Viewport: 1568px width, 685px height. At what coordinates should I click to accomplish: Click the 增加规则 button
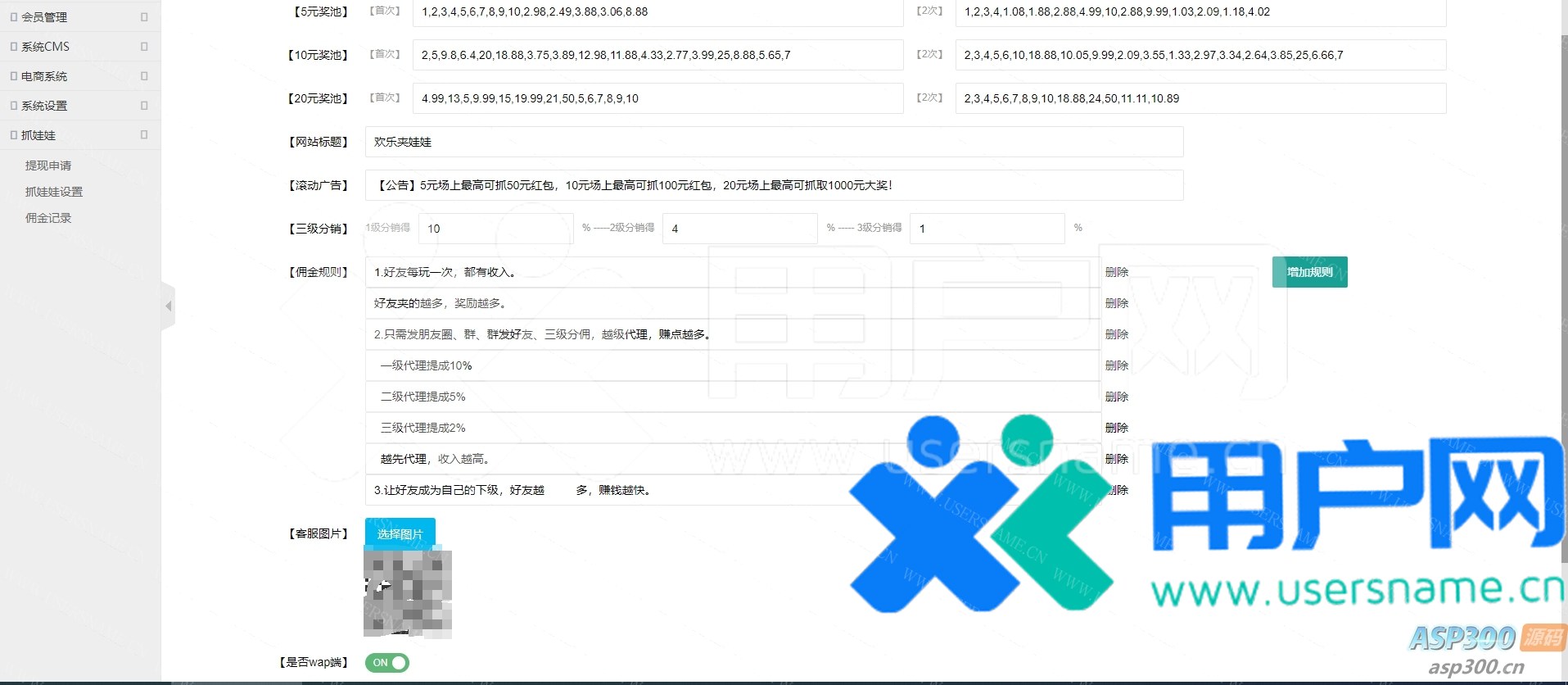pyautogui.click(x=1309, y=272)
